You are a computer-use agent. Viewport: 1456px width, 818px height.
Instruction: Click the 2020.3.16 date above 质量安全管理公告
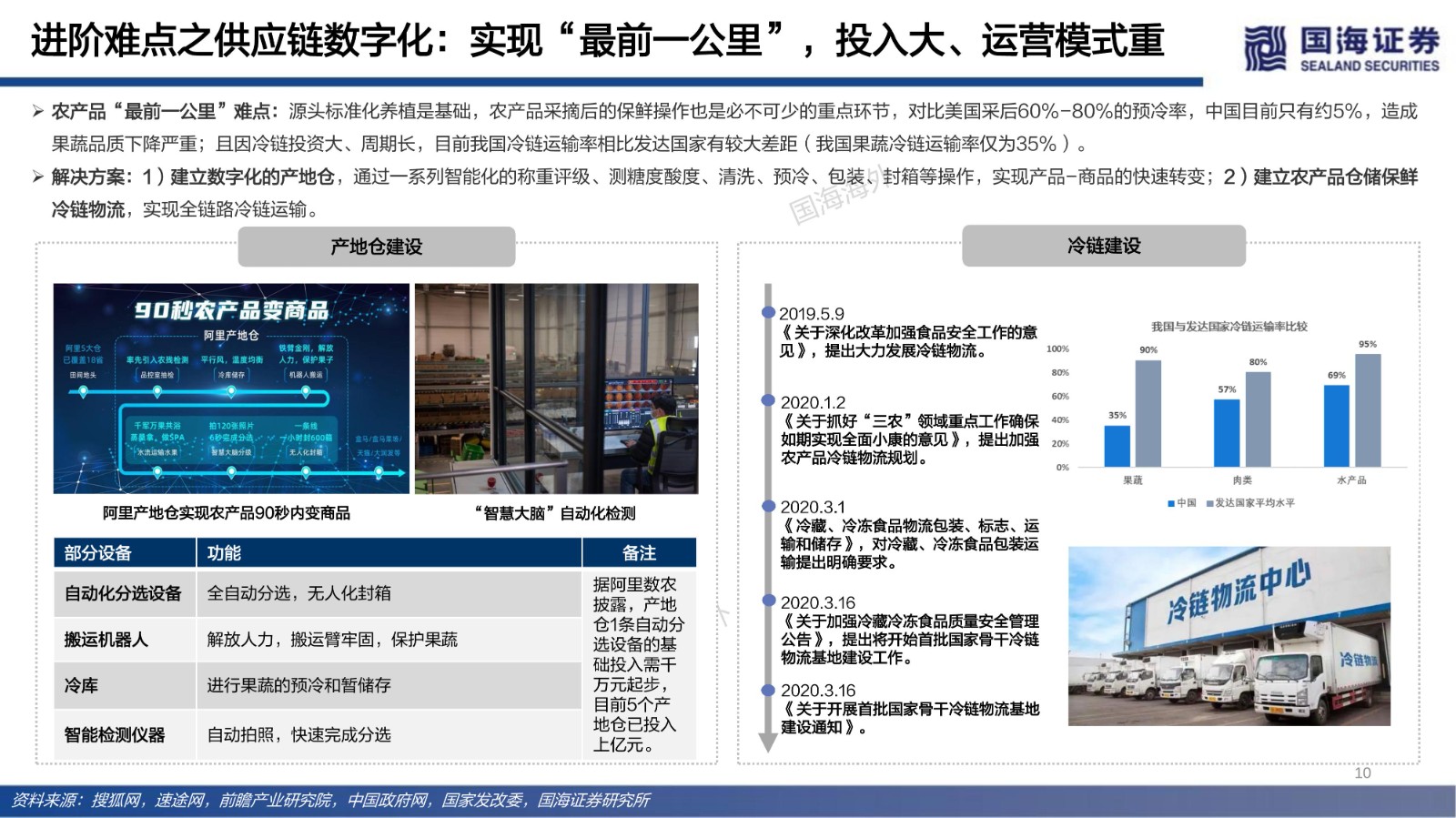(818, 602)
